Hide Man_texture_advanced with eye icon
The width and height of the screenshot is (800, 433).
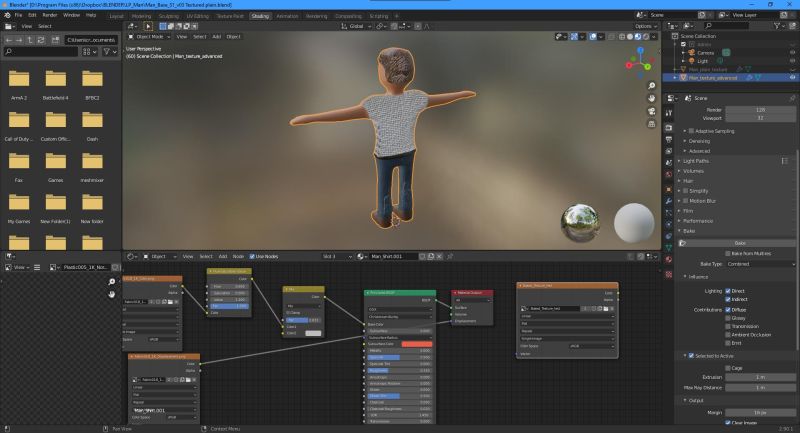pyautogui.click(x=792, y=78)
